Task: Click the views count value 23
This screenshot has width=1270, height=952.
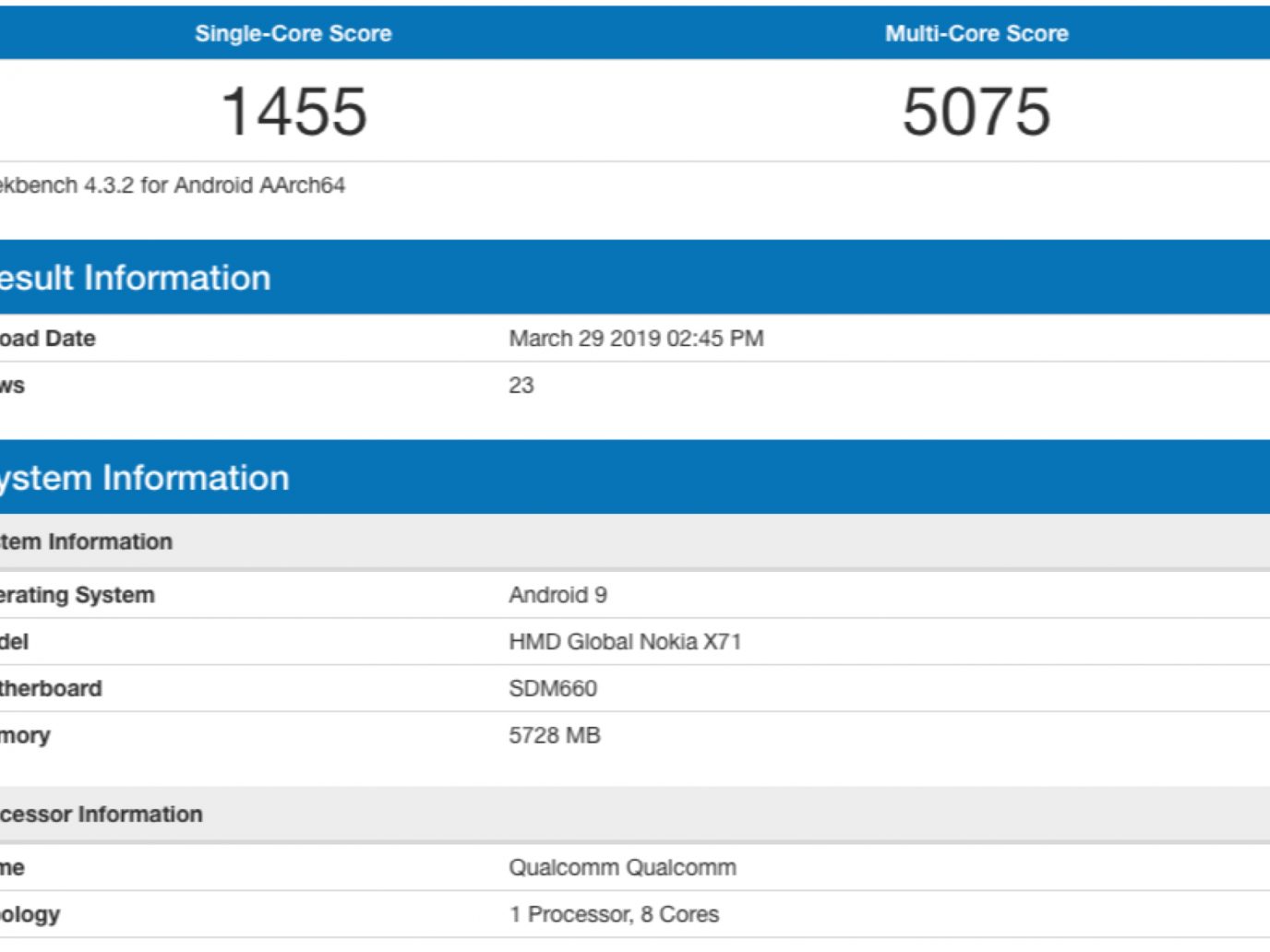Action: [x=521, y=386]
